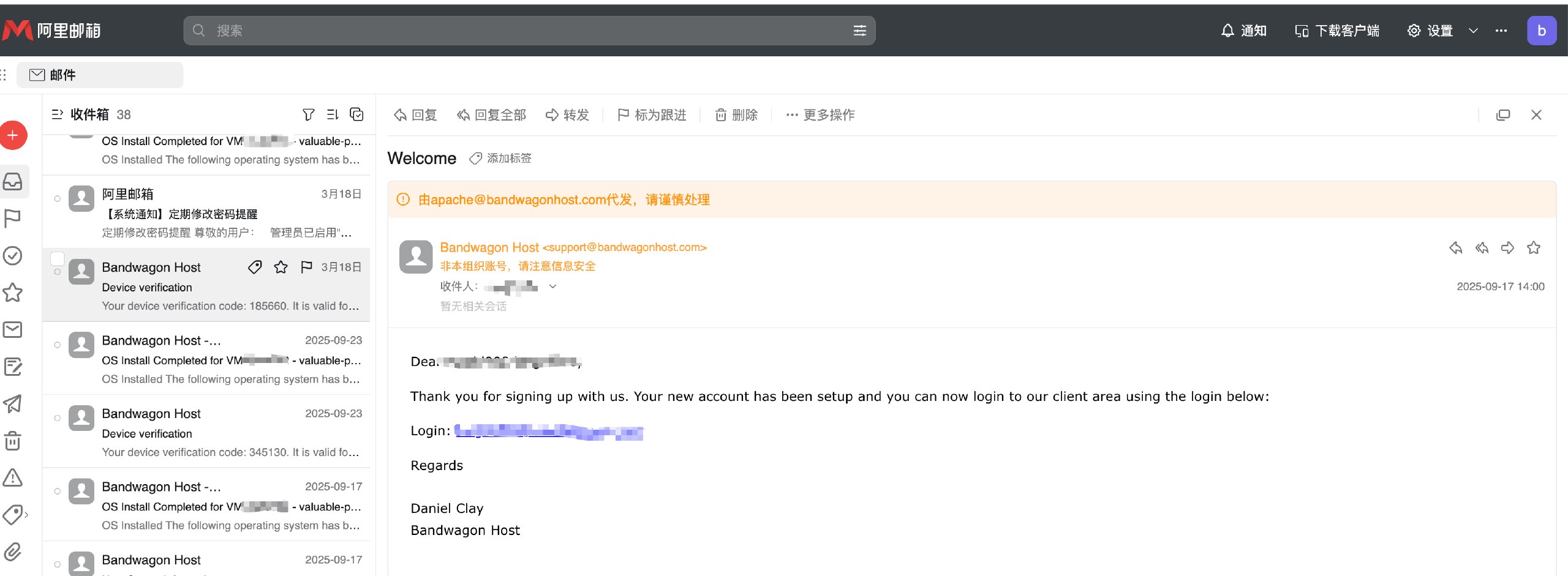Open the trash folder in sidebar
The width and height of the screenshot is (1568, 576).
(13, 441)
